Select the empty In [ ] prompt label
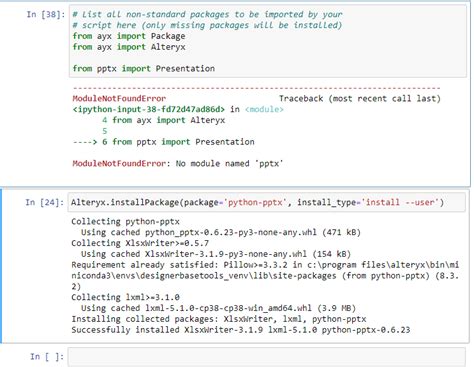This screenshot has height=367, width=474. 47,357
